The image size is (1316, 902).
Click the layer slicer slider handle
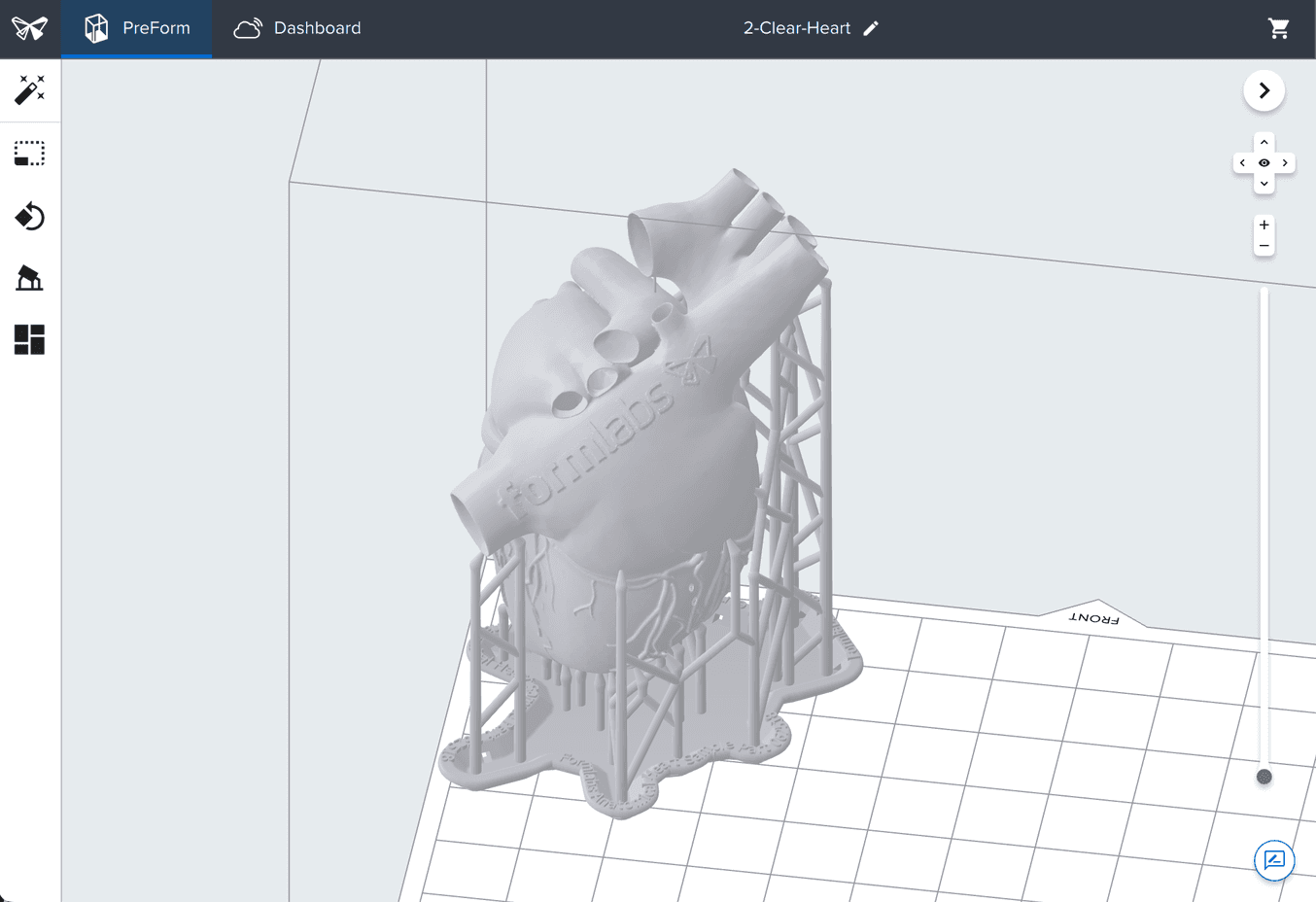pos(1264,777)
